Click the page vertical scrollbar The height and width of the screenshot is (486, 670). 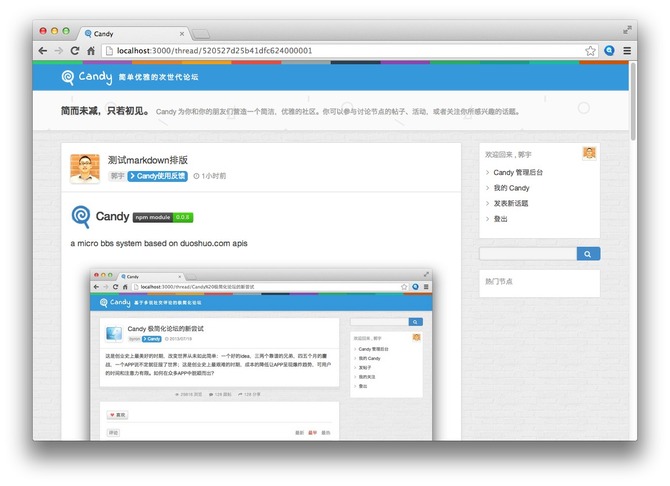633,101
